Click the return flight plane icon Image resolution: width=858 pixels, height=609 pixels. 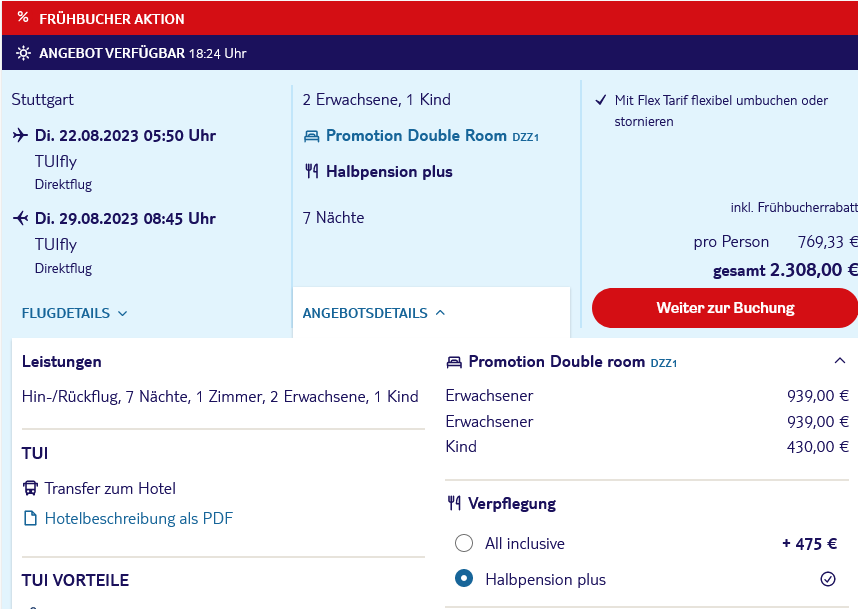click(20, 218)
